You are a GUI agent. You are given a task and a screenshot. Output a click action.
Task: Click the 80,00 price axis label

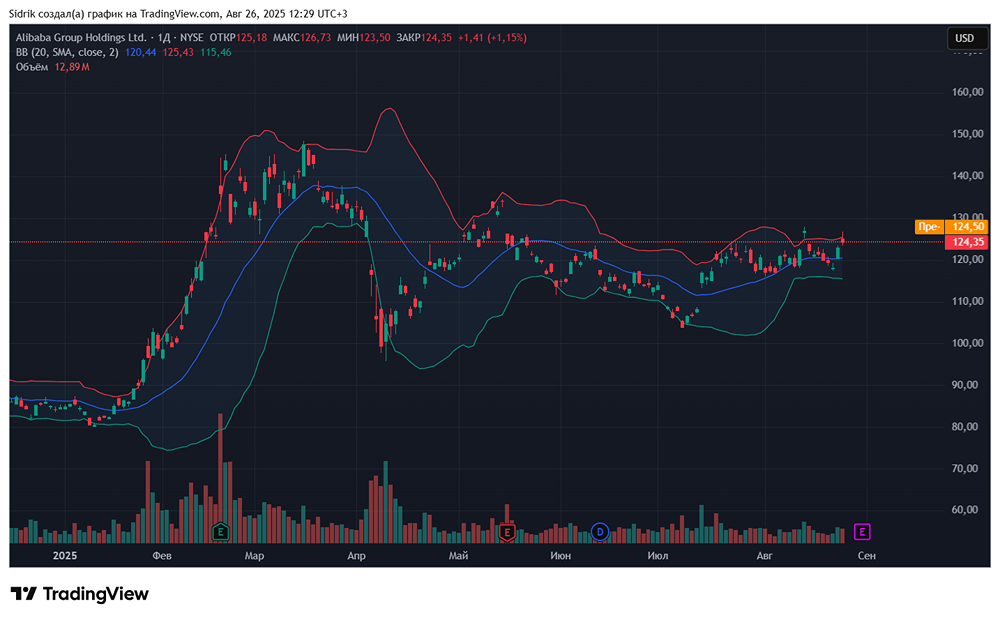(x=967, y=426)
